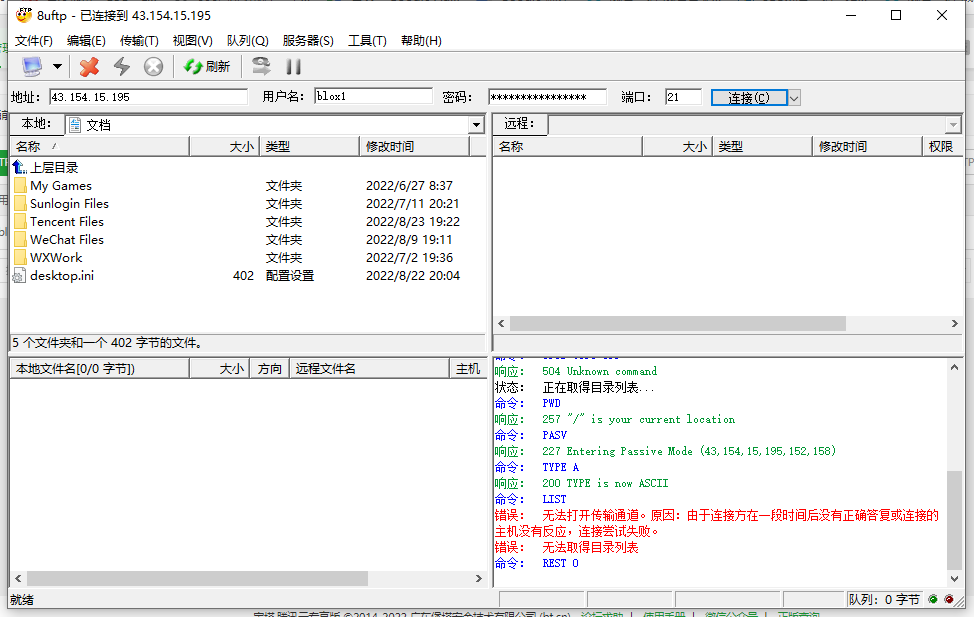Screen dimensions: 974x617
Task: Sort local files by 修改时间 column
Action: click(x=414, y=147)
